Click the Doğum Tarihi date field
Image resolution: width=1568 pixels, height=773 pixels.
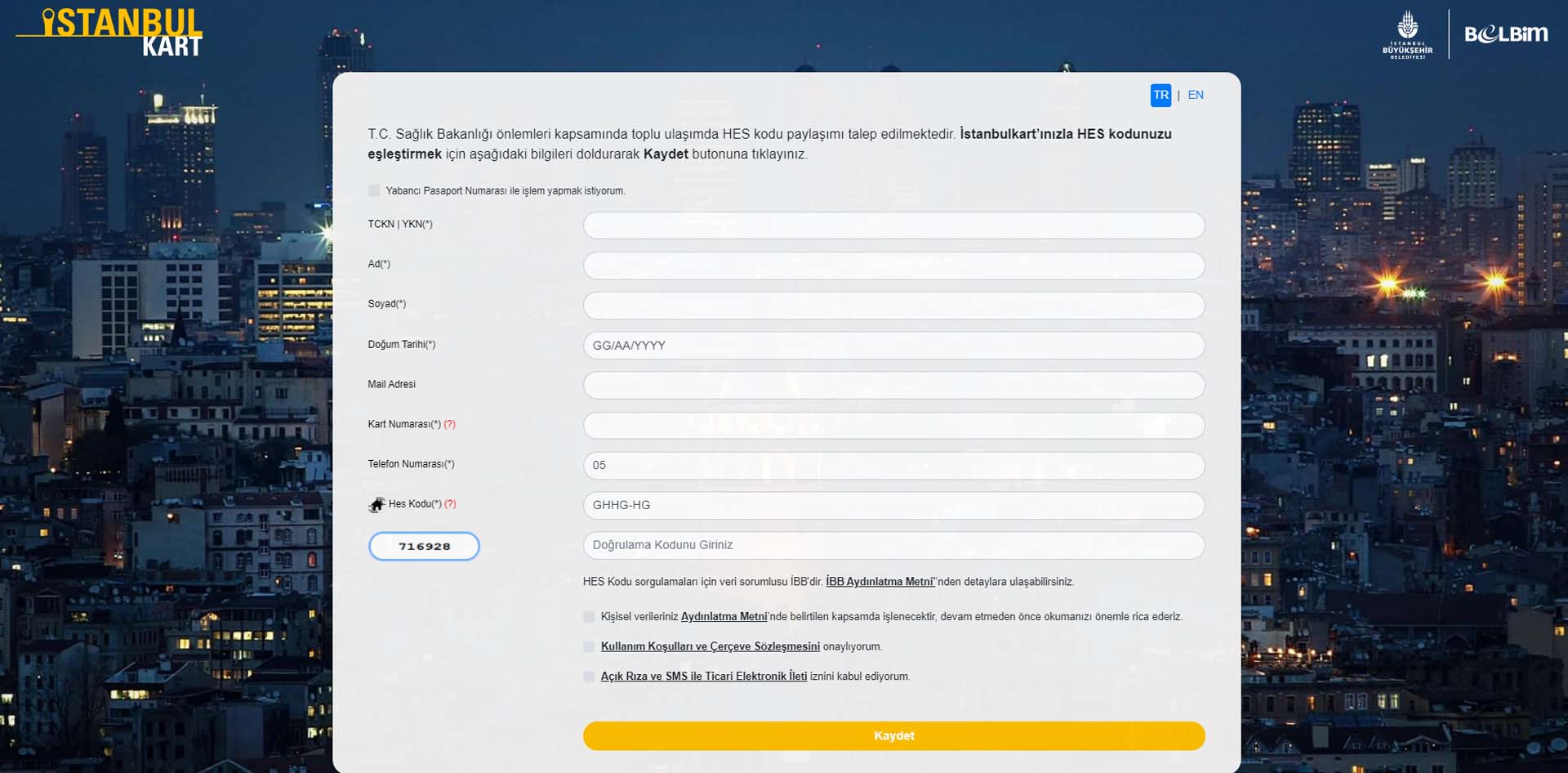click(x=893, y=346)
